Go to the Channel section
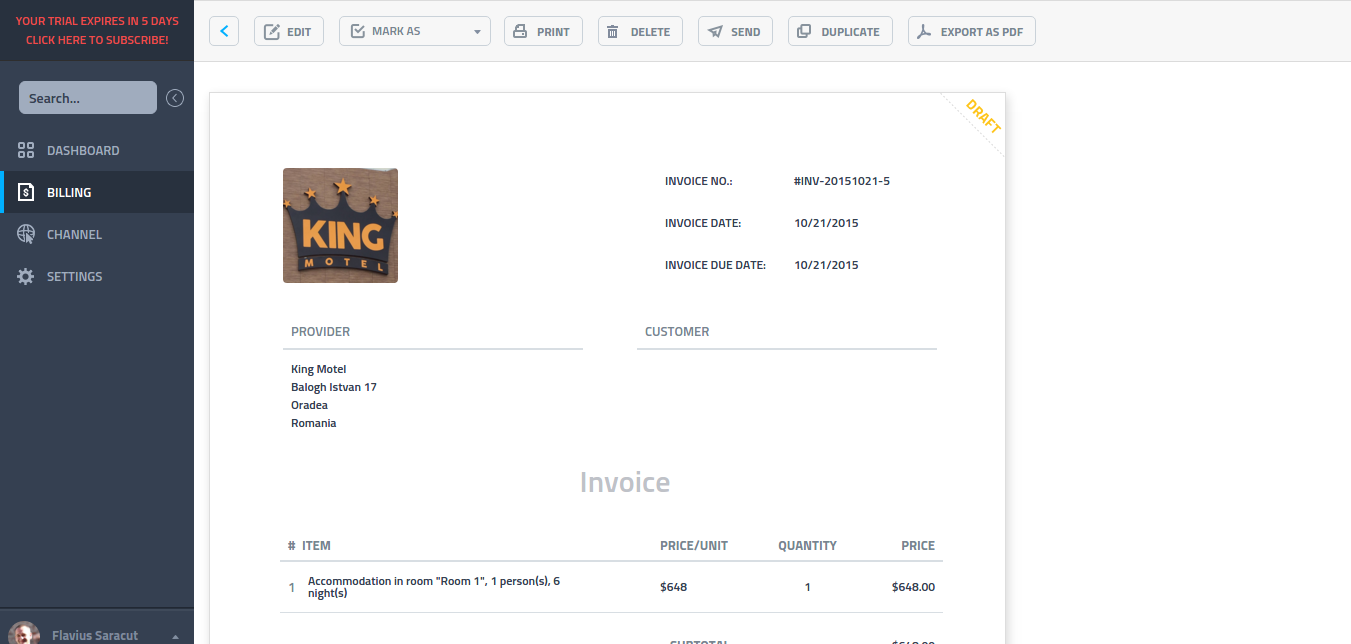The height and width of the screenshot is (644, 1351). pyautogui.click(x=97, y=234)
